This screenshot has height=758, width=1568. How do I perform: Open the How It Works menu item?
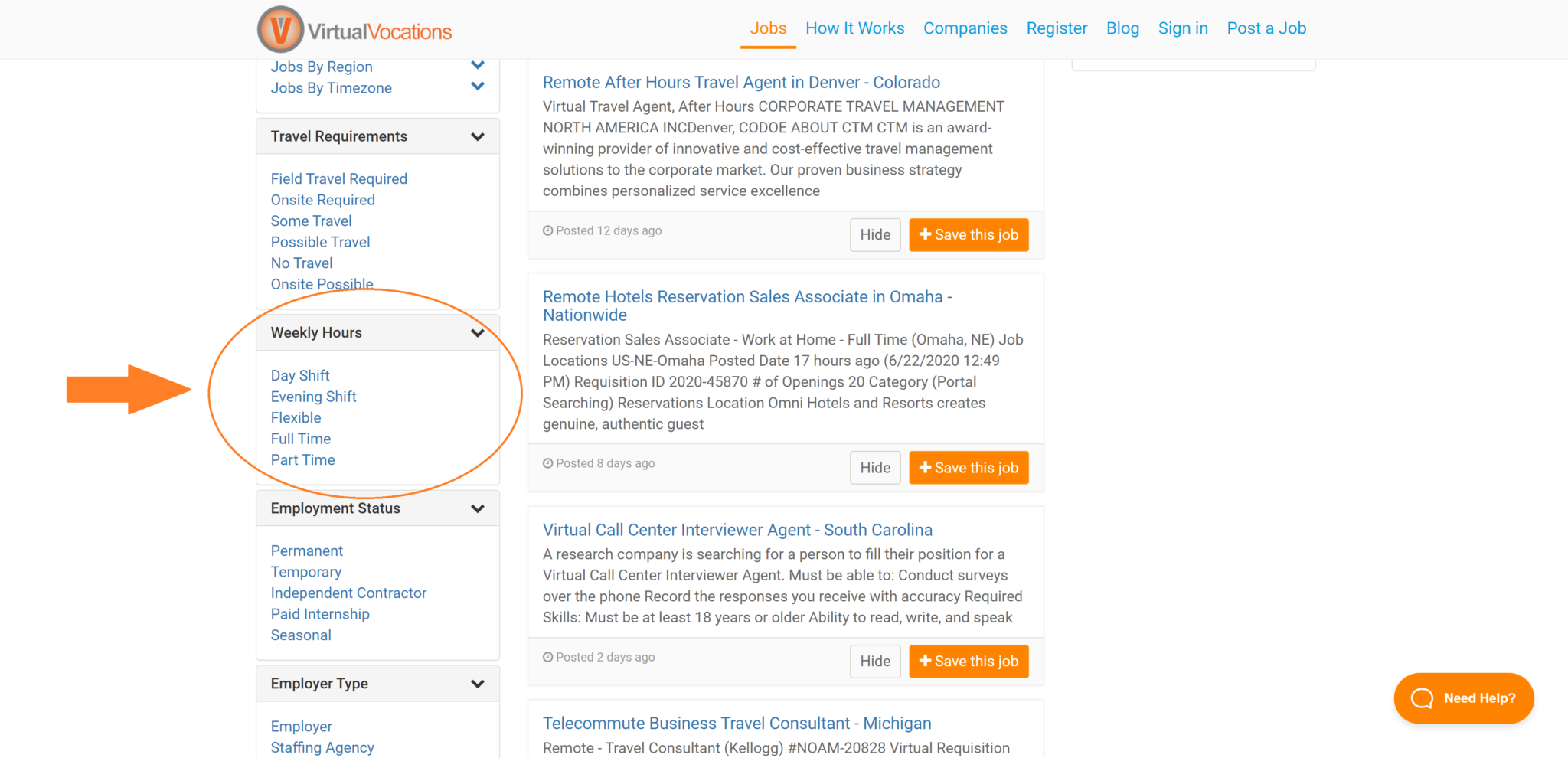click(854, 28)
